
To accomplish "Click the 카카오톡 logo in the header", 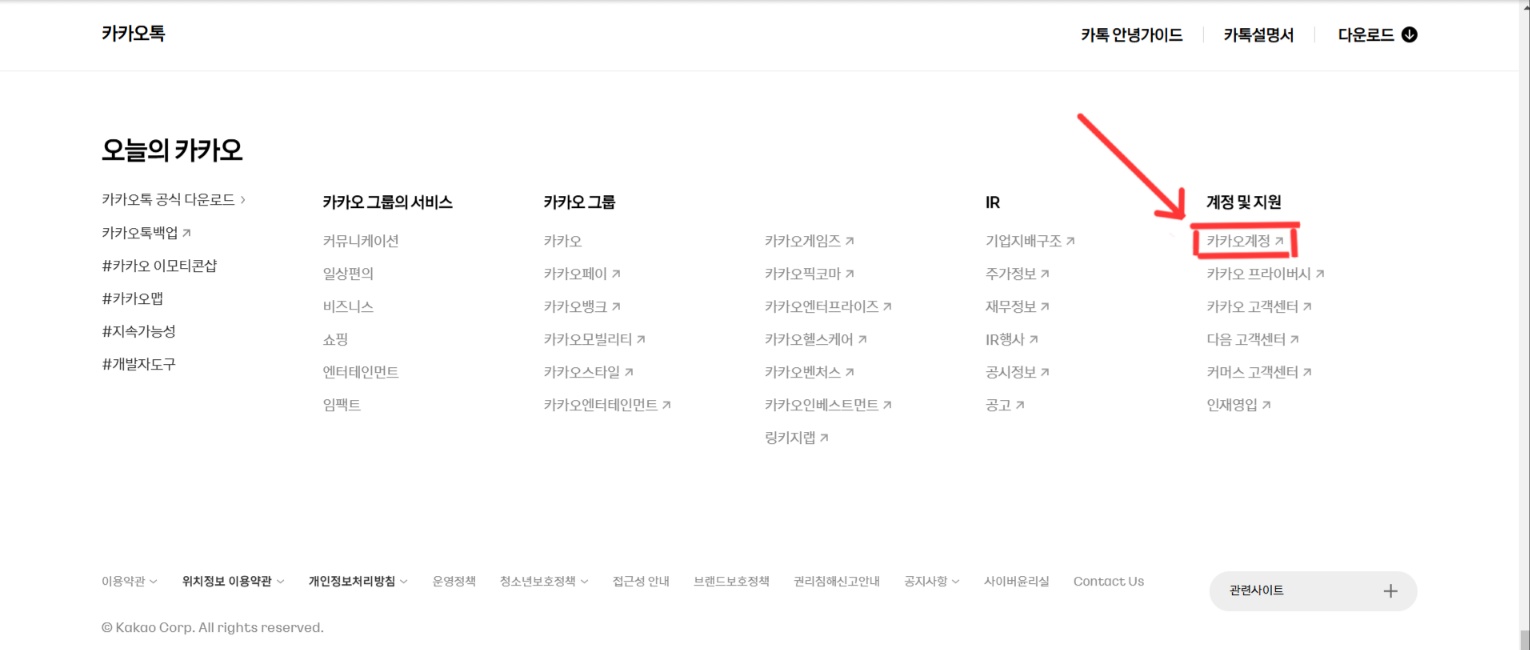I will click(x=133, y=33).
